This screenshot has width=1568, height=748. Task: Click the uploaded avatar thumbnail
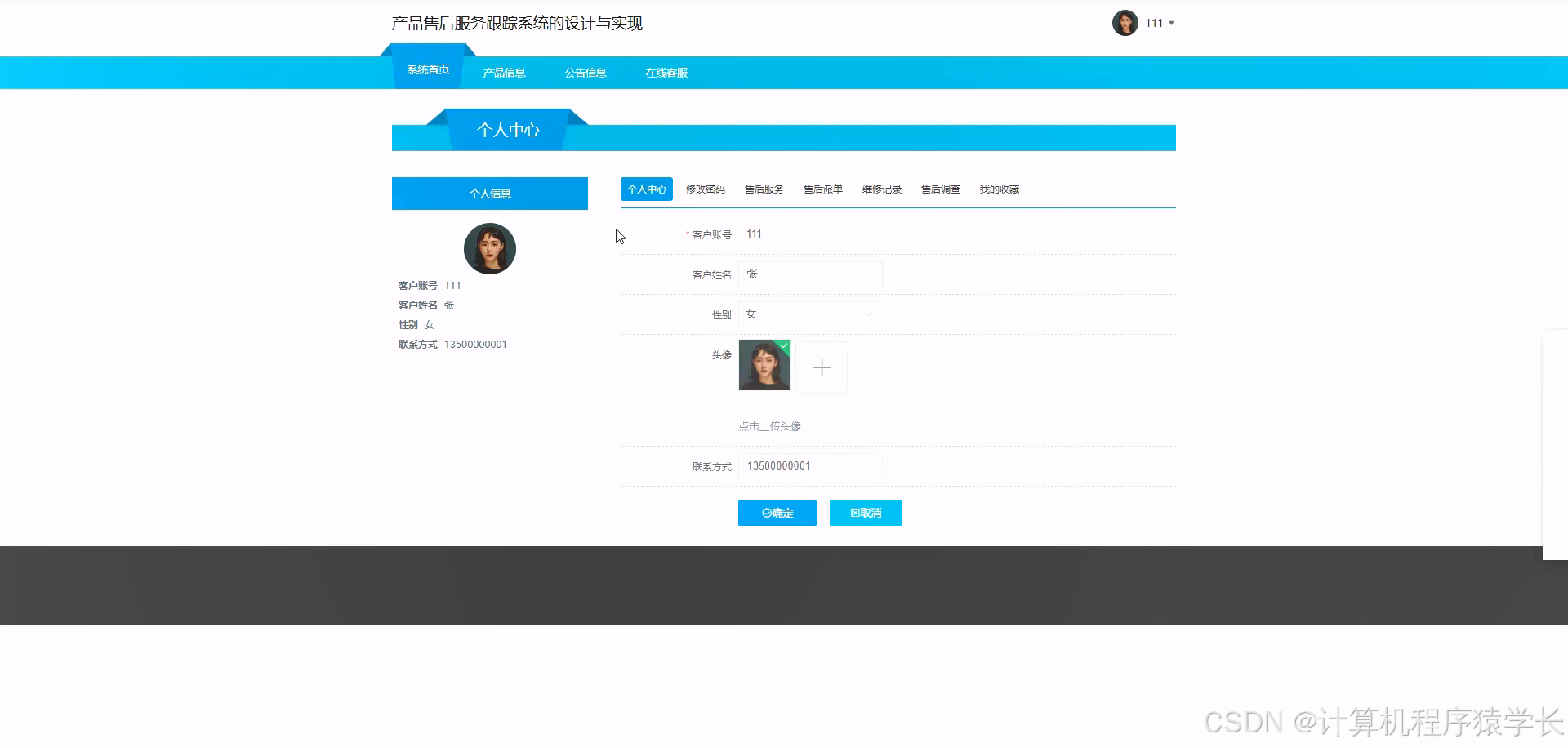[x=764, y=365]
